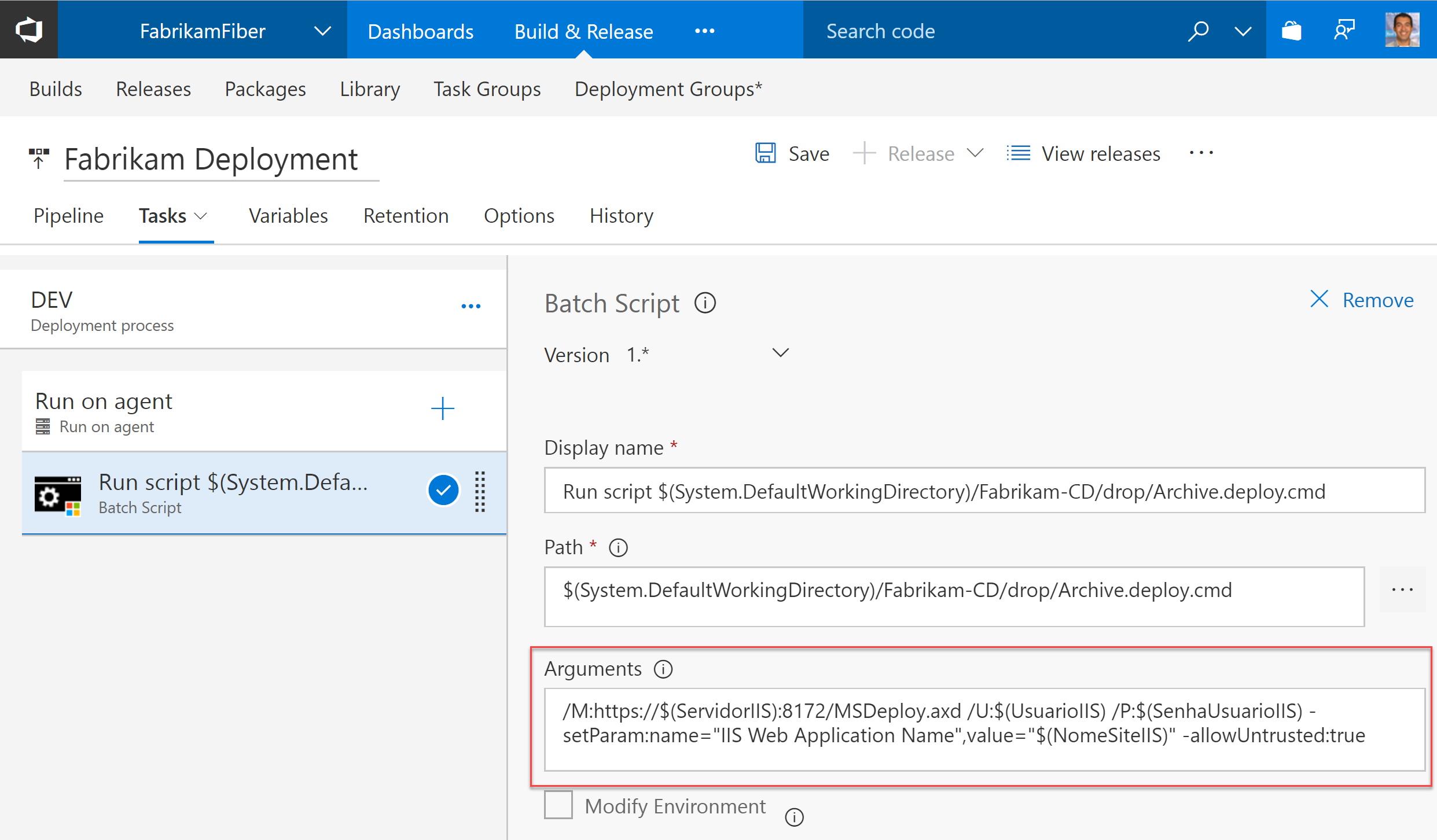
Task: Browse for Path with the ellipsis button
Action: [1402, 590]
